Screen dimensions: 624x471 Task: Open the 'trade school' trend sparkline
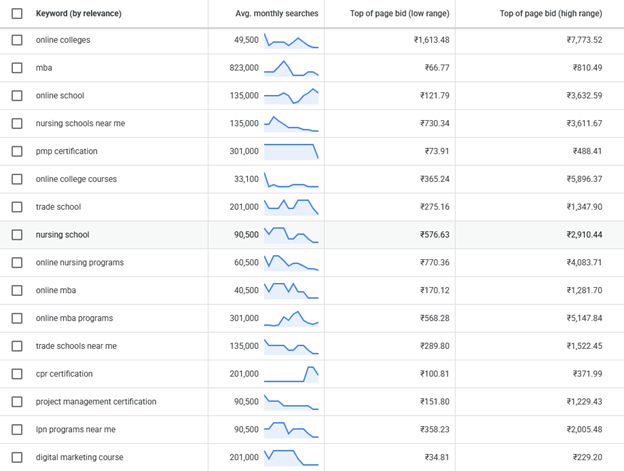point(291,207)
